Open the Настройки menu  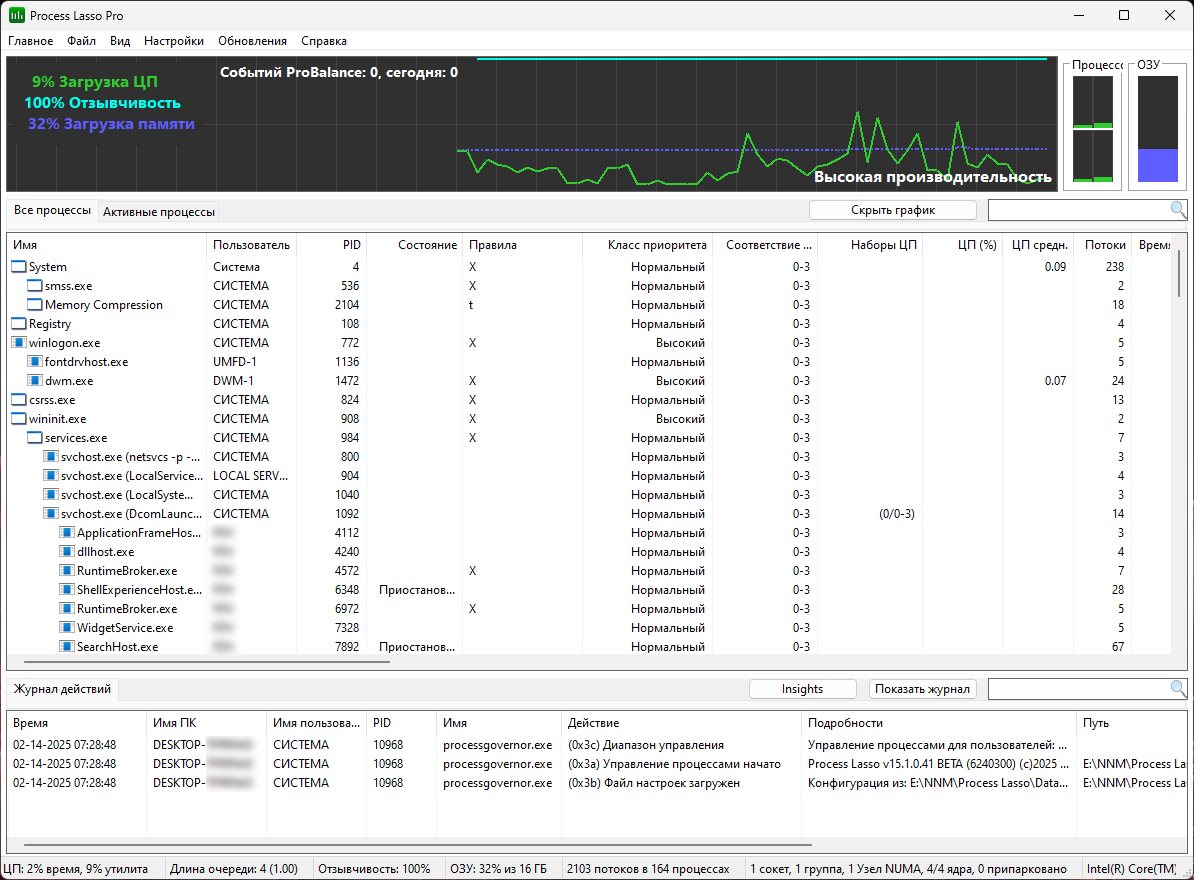(174, 41)
